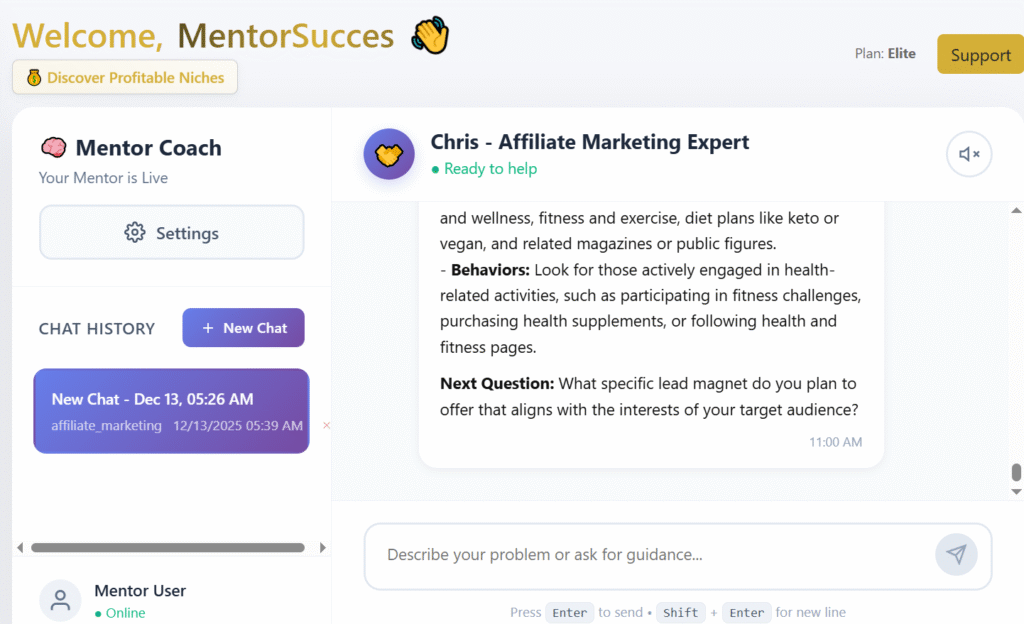Click the waving hand emoji
1024x624 pixels.
click(431, 37)
